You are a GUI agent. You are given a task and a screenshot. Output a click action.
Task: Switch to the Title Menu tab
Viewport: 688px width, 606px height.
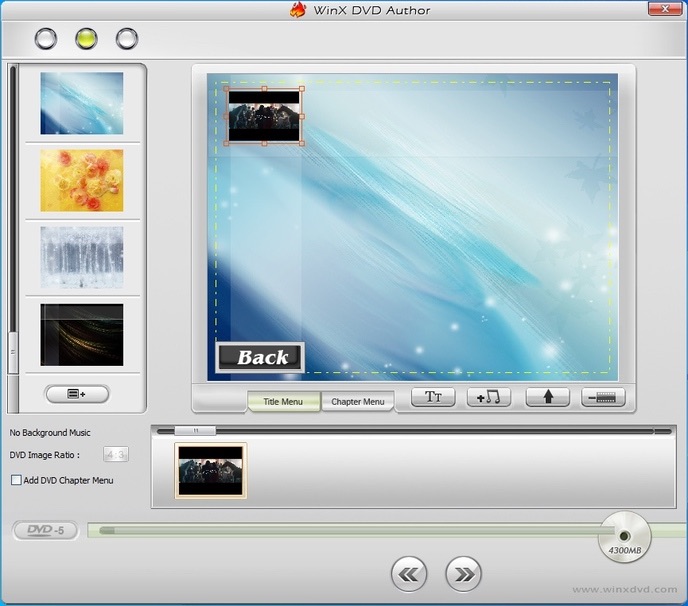coord(283,402)
